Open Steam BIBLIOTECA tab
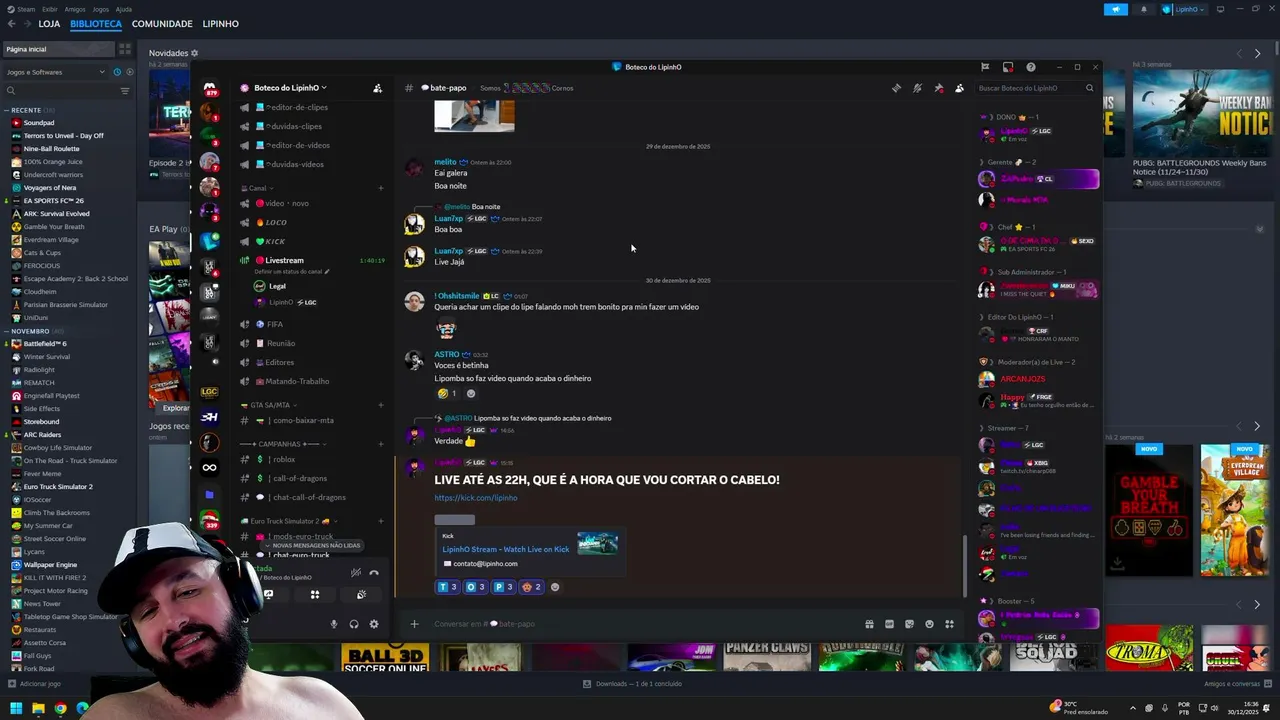Viewport: 1280px width, 720px height. (96, 24)
